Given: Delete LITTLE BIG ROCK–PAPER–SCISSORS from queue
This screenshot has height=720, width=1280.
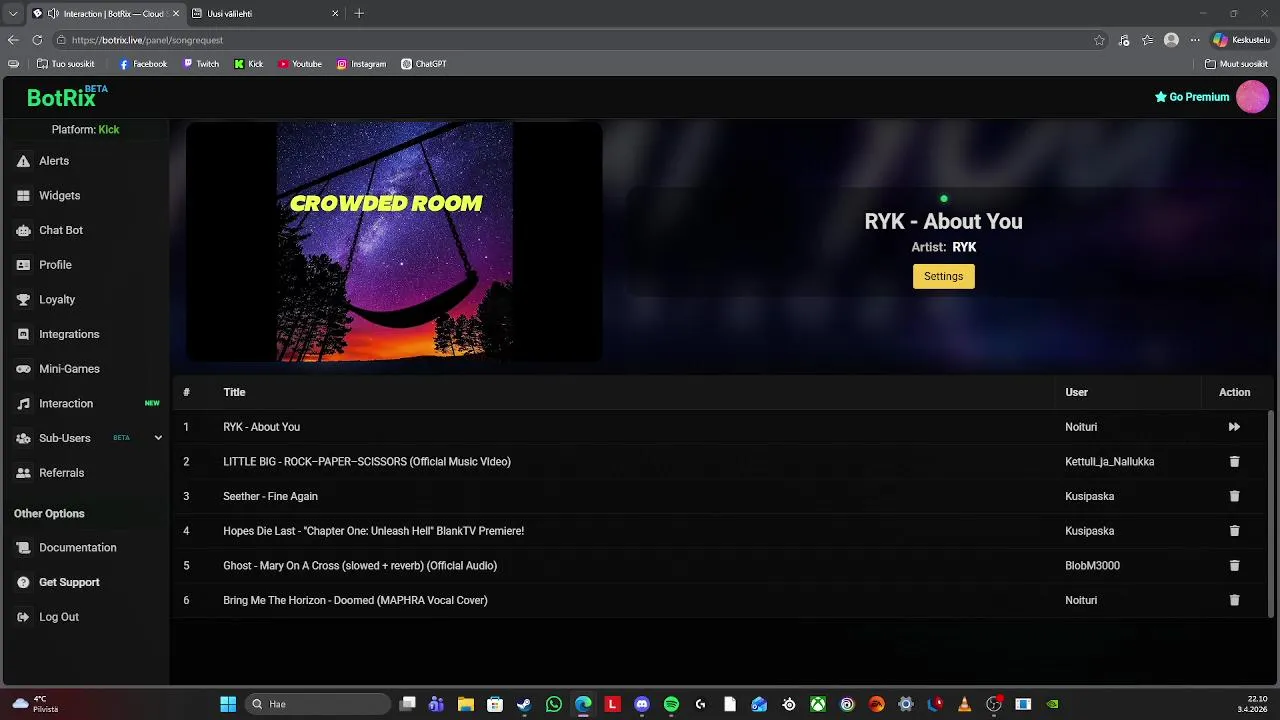Looking at the screenshot, I should tap(1234, 462).
